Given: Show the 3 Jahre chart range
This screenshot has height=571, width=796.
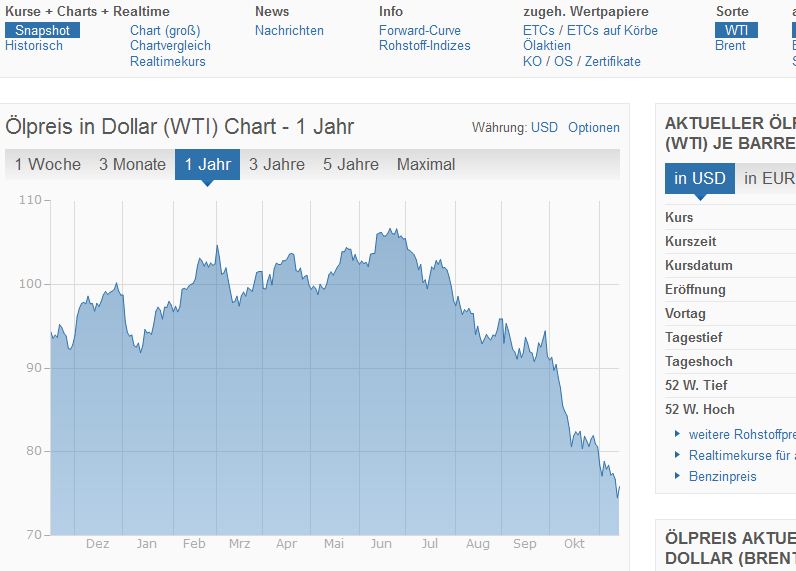Looking at the screenshot, I should click(277, 165).
